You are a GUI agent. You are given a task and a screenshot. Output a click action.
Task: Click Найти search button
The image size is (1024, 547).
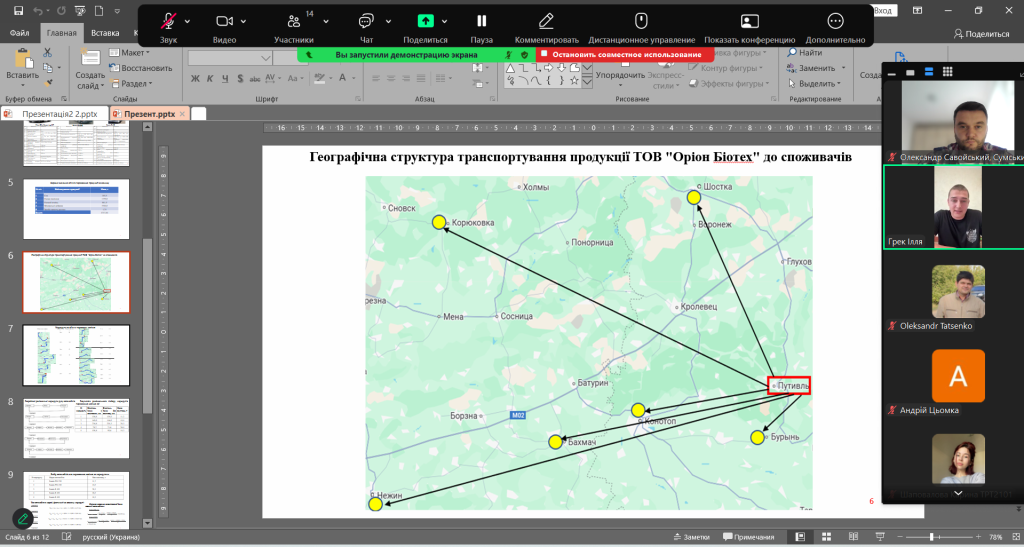805,53
